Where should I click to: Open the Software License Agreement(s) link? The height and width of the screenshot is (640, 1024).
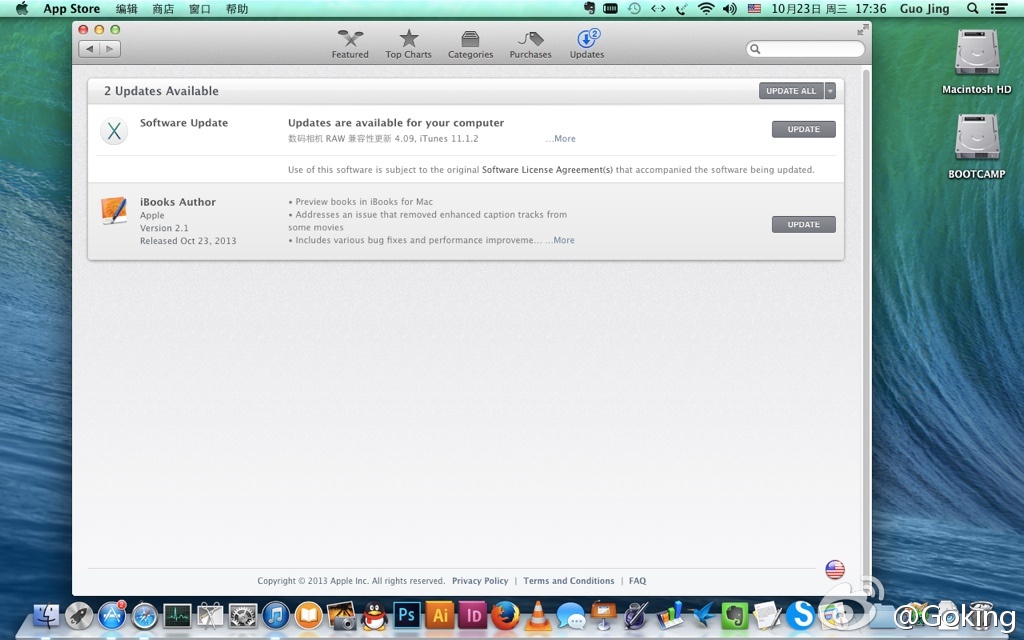[547, 170]
